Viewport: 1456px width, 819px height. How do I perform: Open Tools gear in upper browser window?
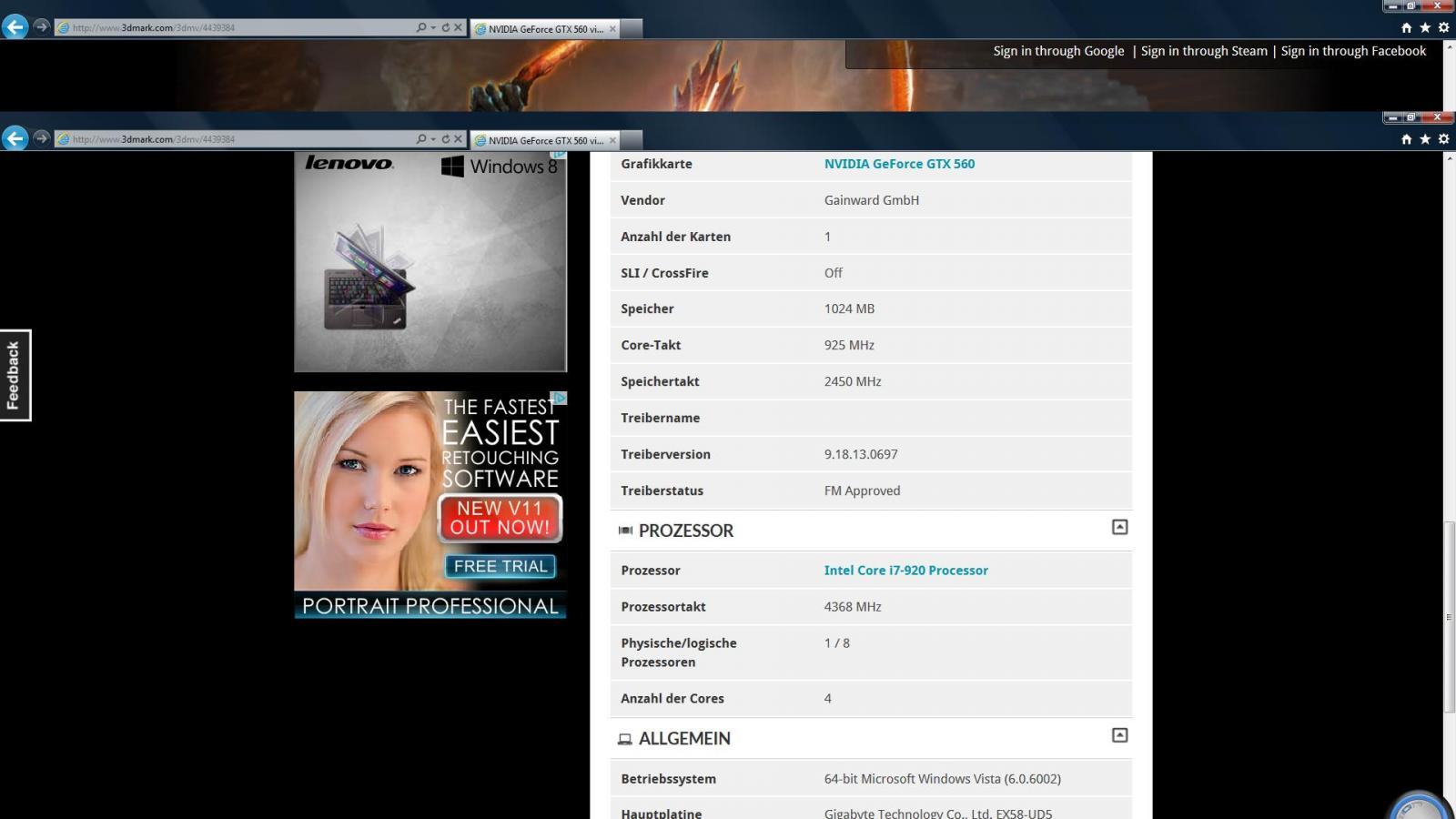click(x=1443, y=27)
